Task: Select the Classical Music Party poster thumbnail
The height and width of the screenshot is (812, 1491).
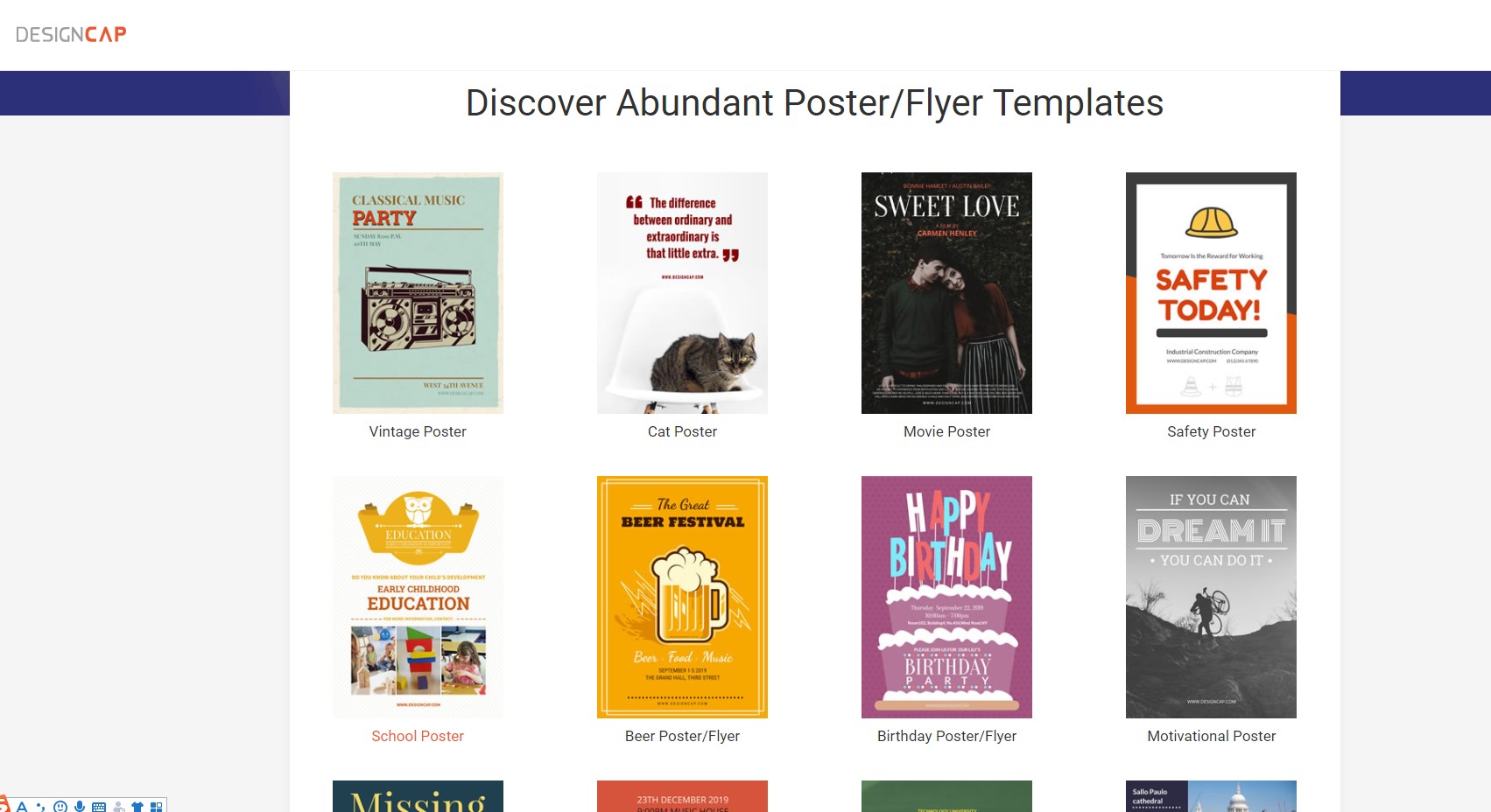Action: click(418, 293)
